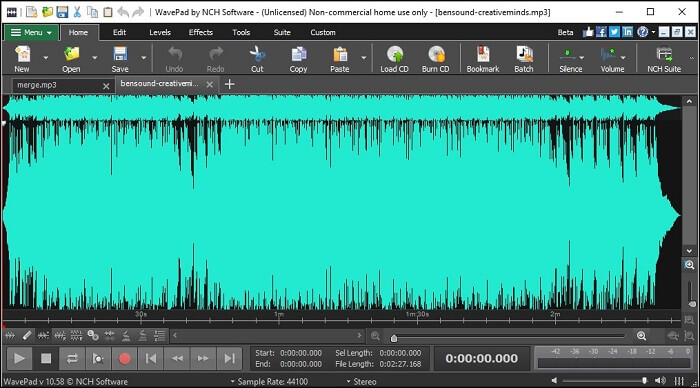Viewport: 700px width, 388px height.
Task: Click the Cut scissors icon
Action: 257,54
